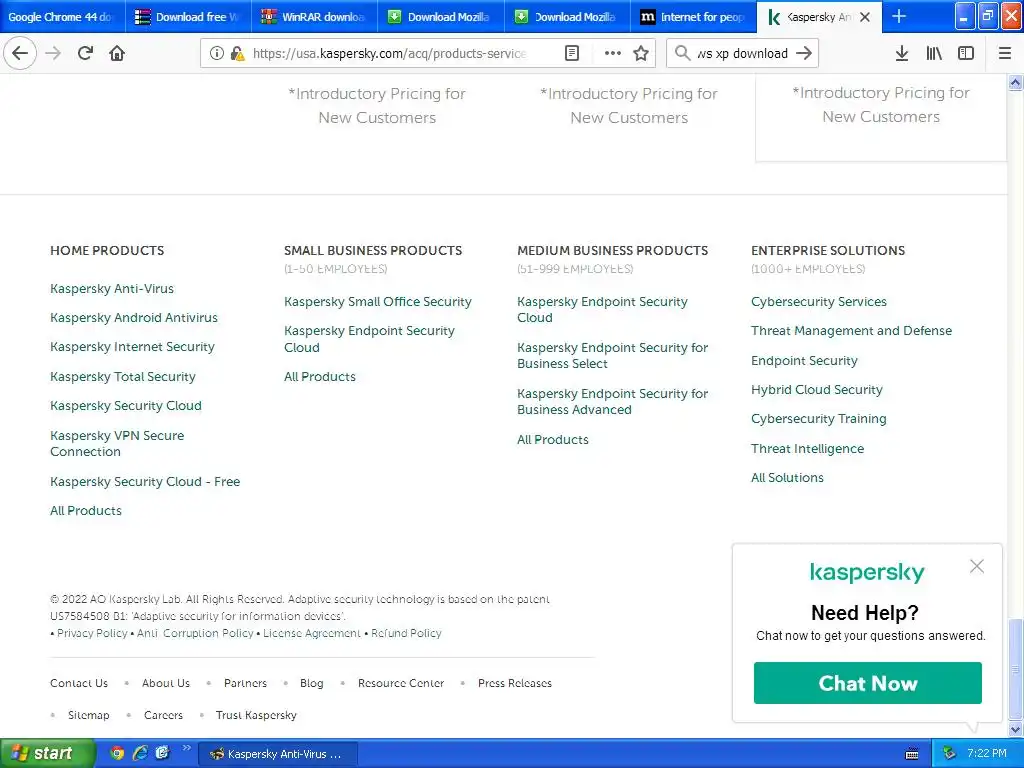Click scrollbar down arrow
1024x768 pixels.
click(x=1016, y=729)
